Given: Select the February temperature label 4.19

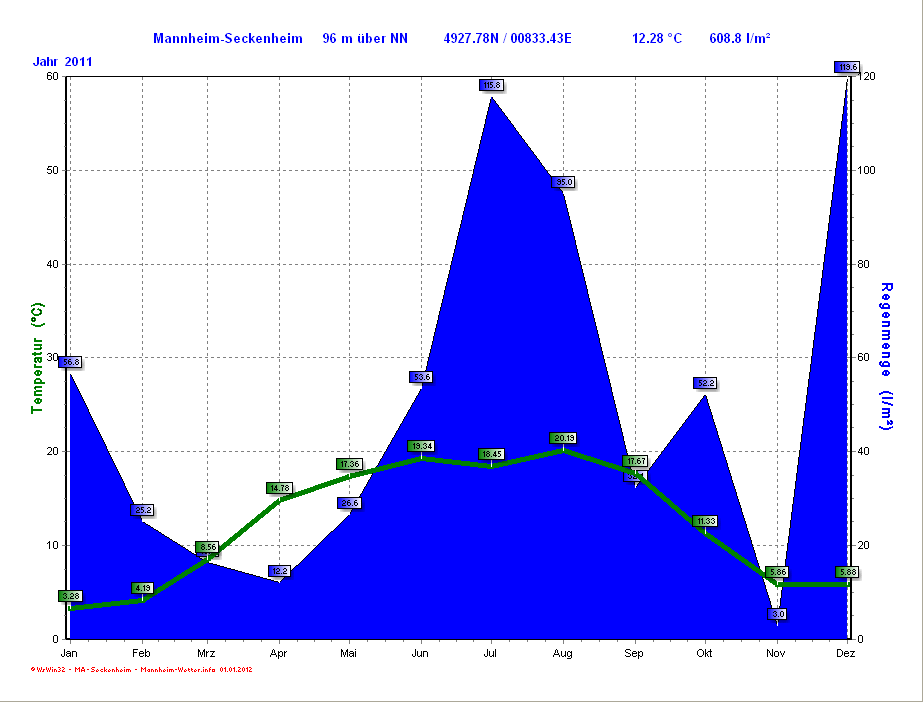Looking at the screenshot, I should point(142,588).
